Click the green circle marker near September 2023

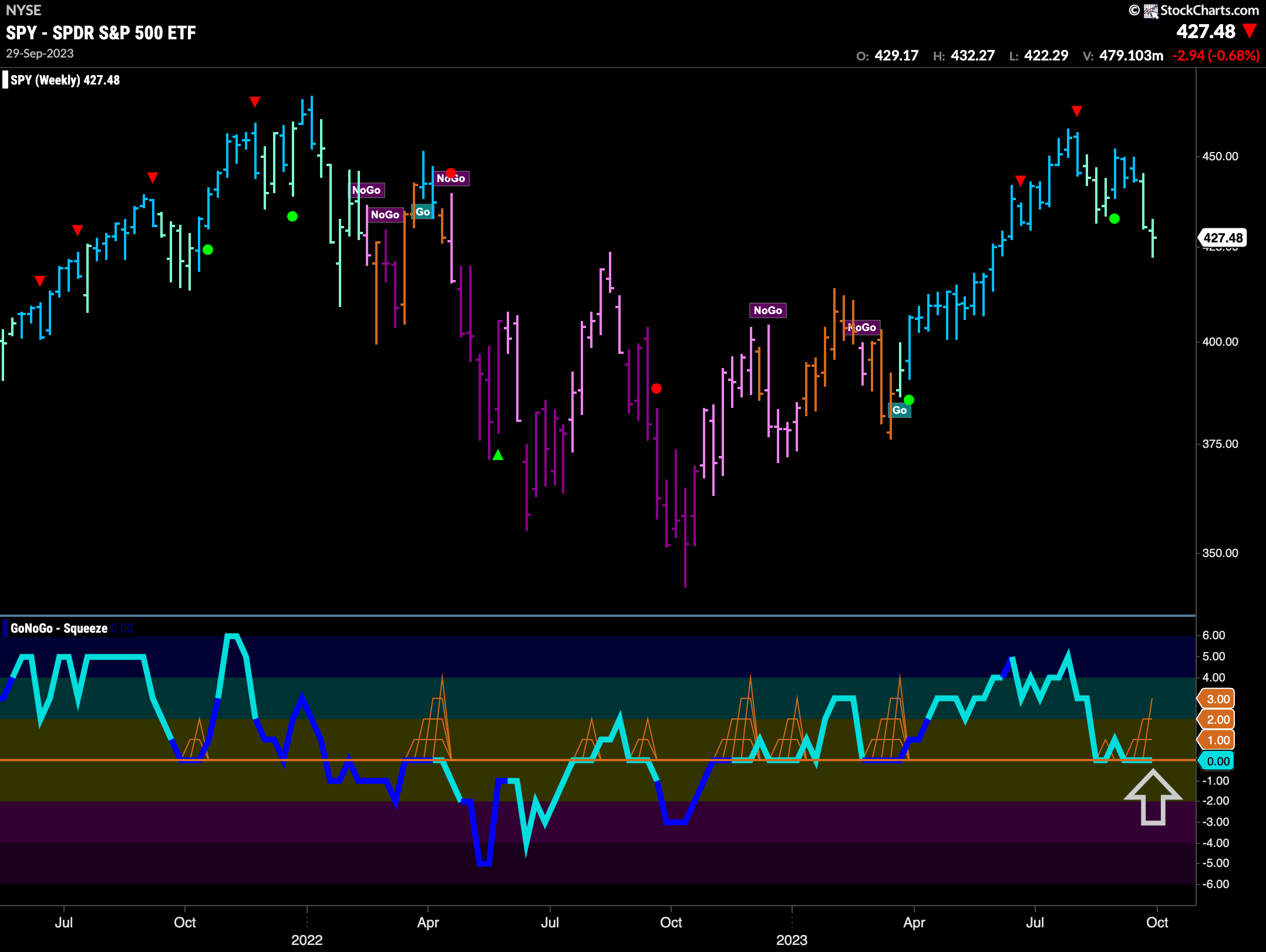click(1115, 219)
